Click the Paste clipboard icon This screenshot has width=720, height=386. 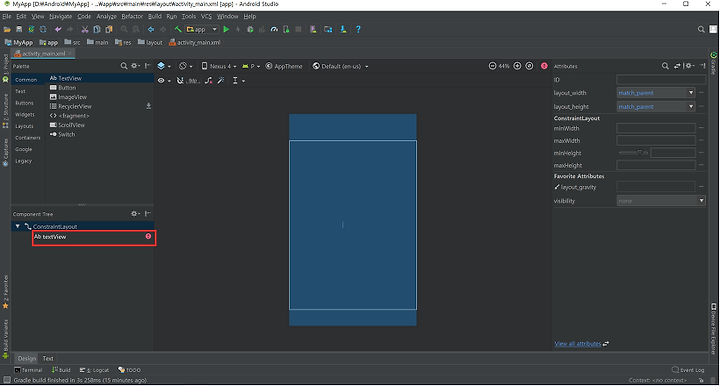pyautogui.click(x=109, y=29)
